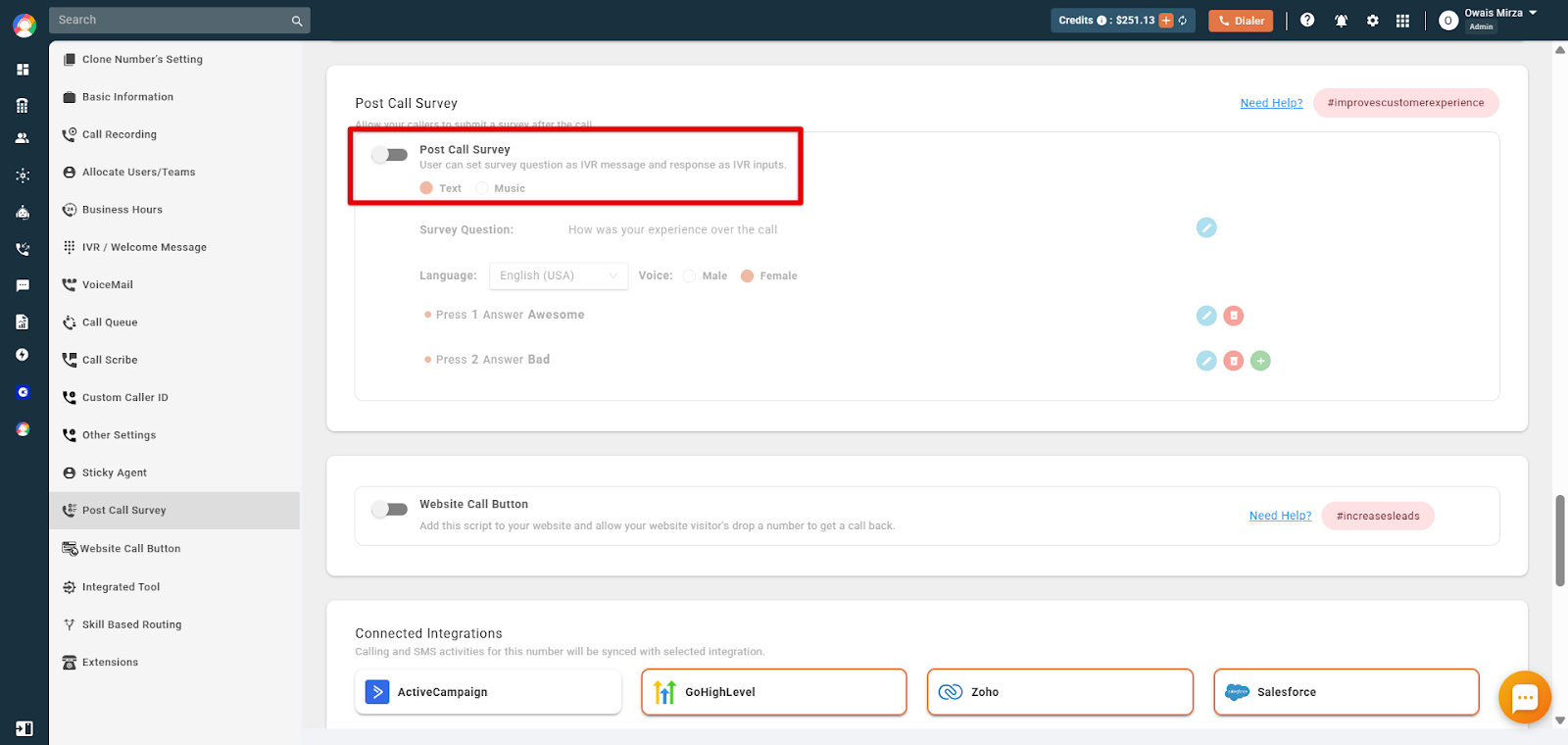This screenshot has width=1568, height=745.
Task: Open Clone Number's Setting
Action: point(174,59)
